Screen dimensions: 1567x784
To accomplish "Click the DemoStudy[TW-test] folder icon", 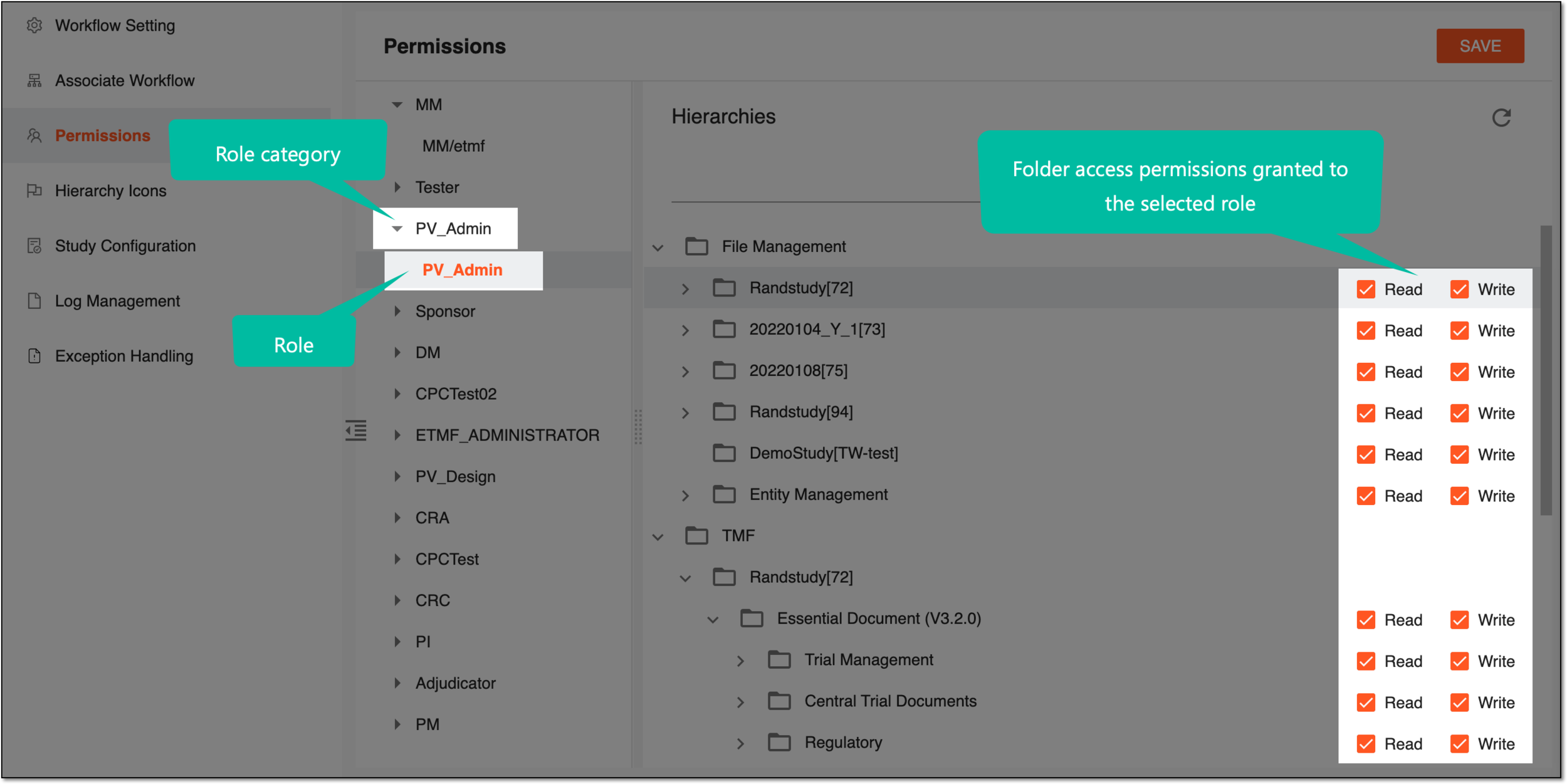I will [x=724, y=453].
